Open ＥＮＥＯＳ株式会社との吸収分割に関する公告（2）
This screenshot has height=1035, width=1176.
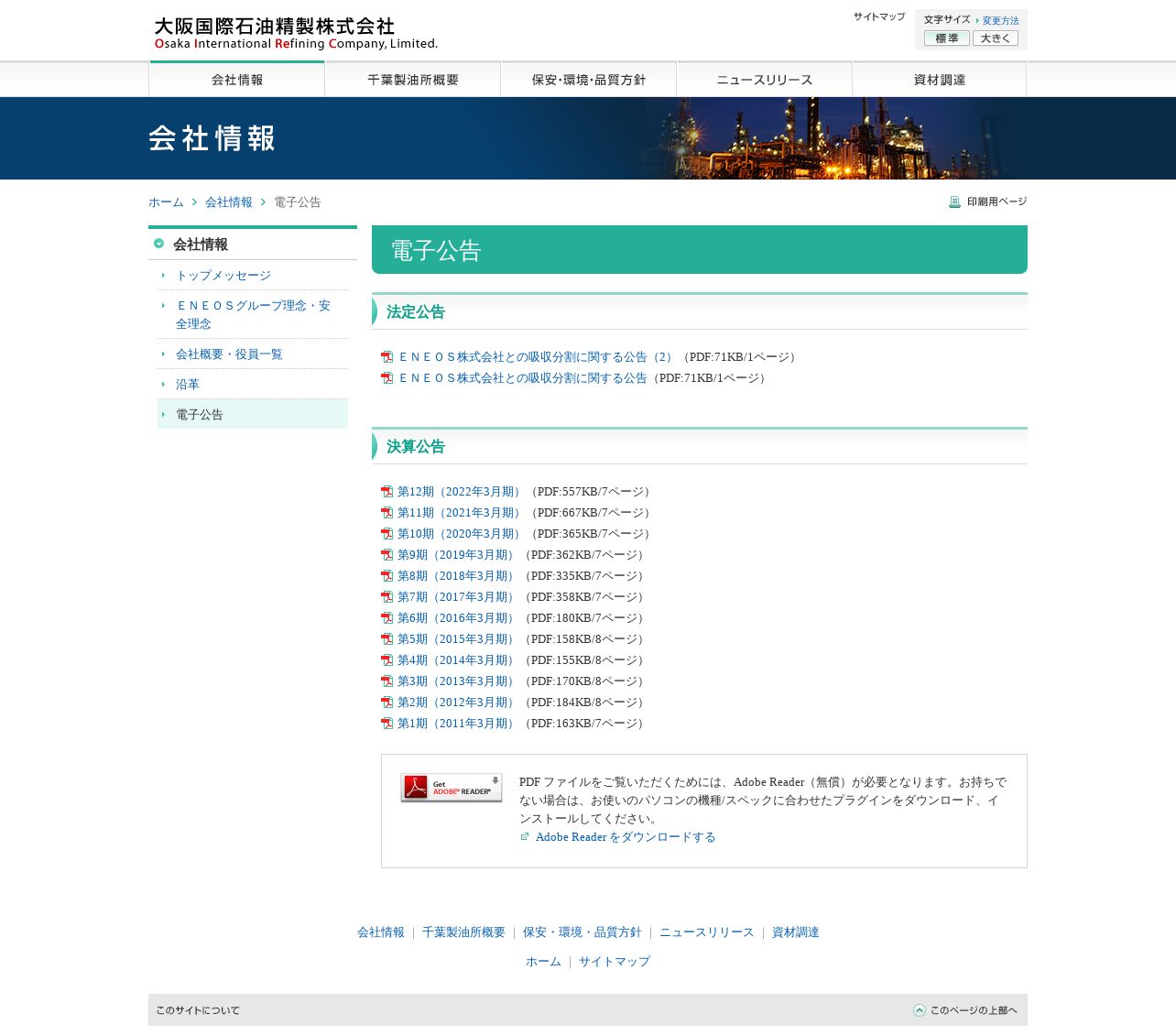pos(538,357)
